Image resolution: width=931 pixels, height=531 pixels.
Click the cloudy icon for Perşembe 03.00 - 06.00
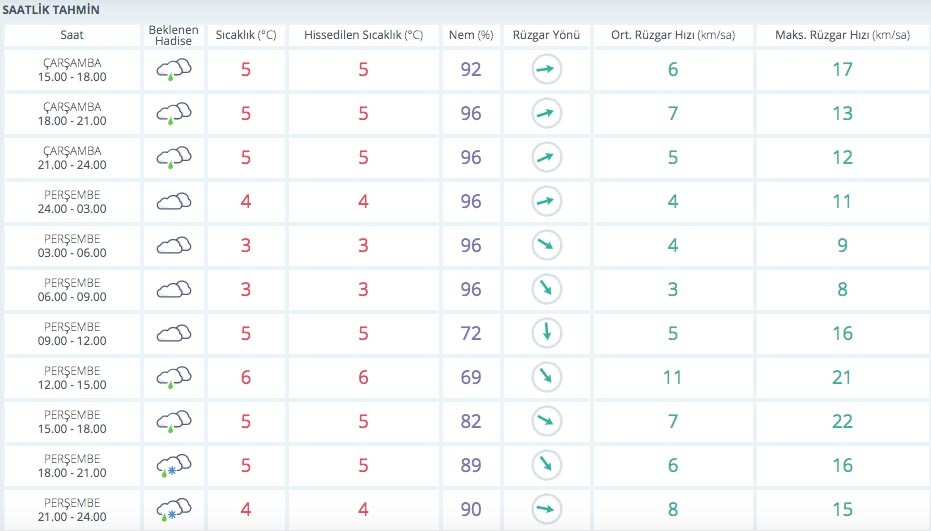(x=173, y=246)
